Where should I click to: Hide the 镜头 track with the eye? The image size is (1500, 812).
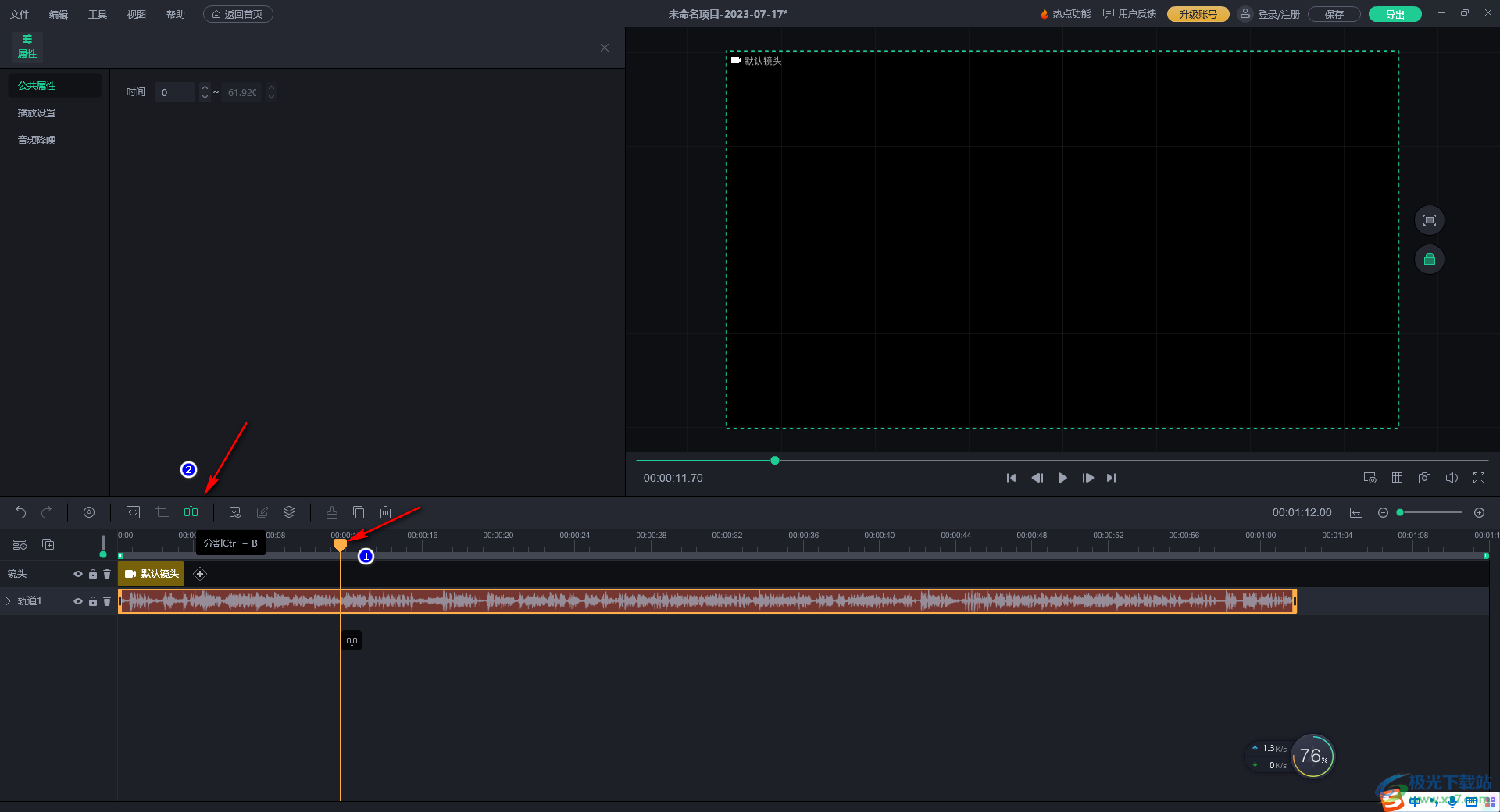[x=78, y=574]
